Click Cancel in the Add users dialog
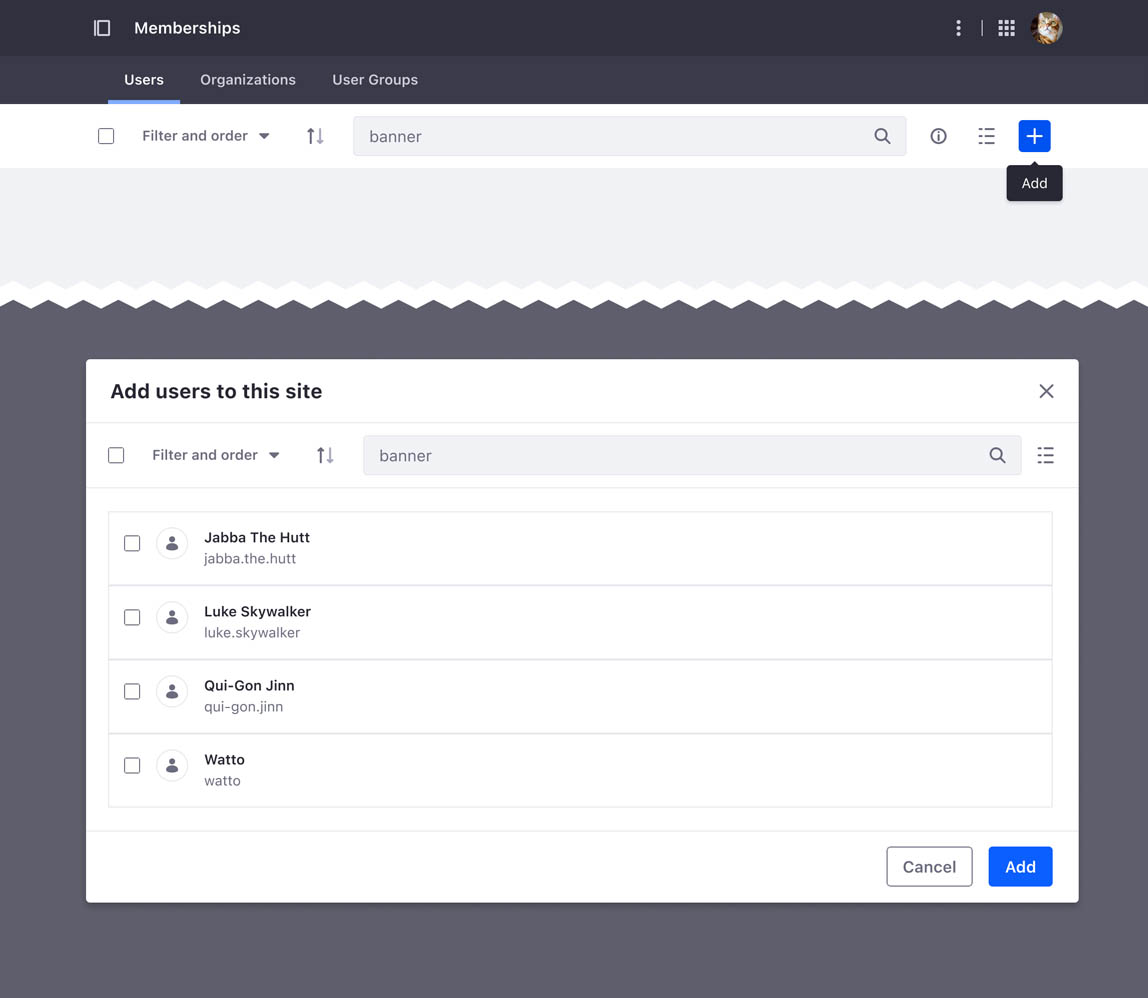The image size is (1148, 998). pos(929,867)
